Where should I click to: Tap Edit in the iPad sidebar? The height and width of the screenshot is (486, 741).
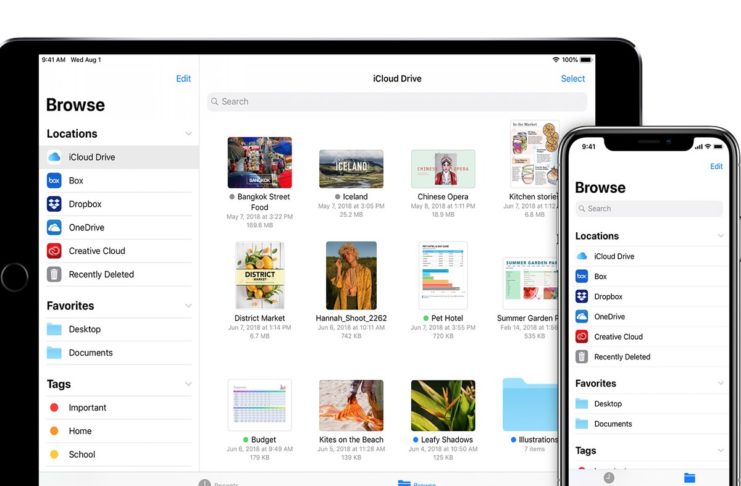[x=183, y=78]
